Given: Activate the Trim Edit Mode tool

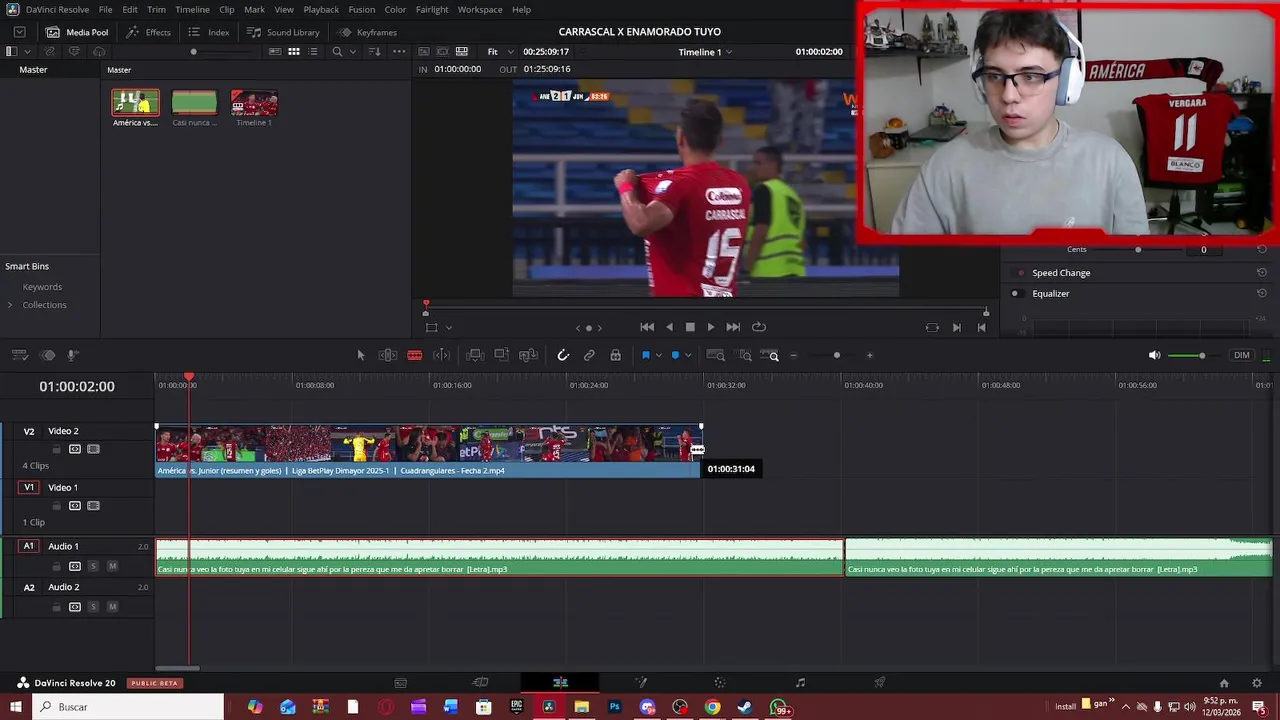Looking at the screenshot, I should [x=388, y=355].
